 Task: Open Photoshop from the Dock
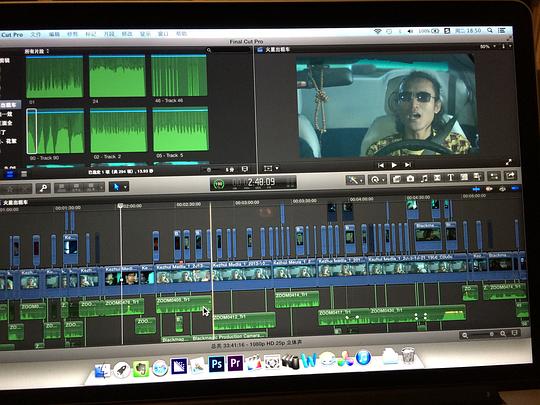coord(216,364)
